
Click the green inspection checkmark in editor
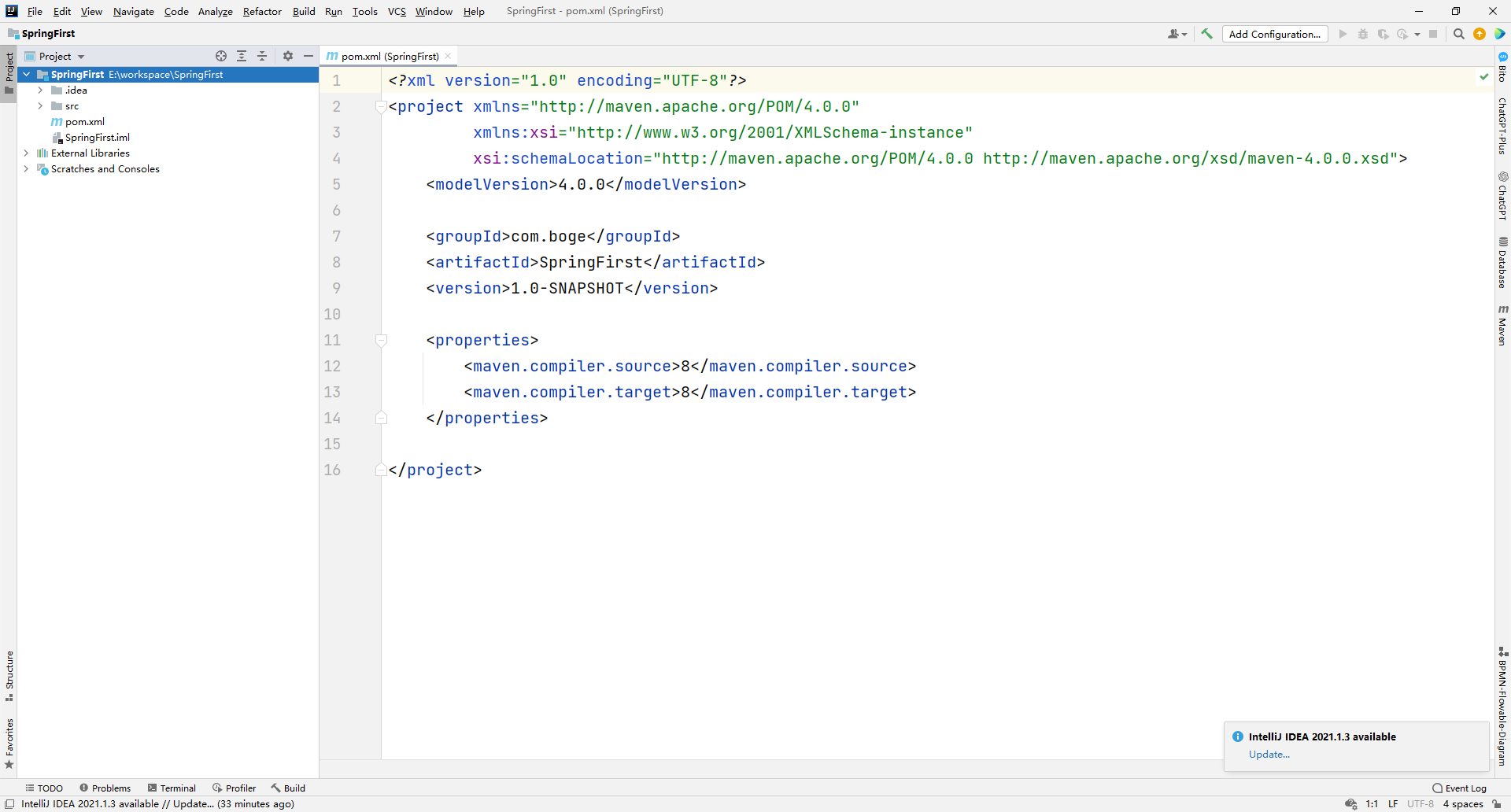1483,76
